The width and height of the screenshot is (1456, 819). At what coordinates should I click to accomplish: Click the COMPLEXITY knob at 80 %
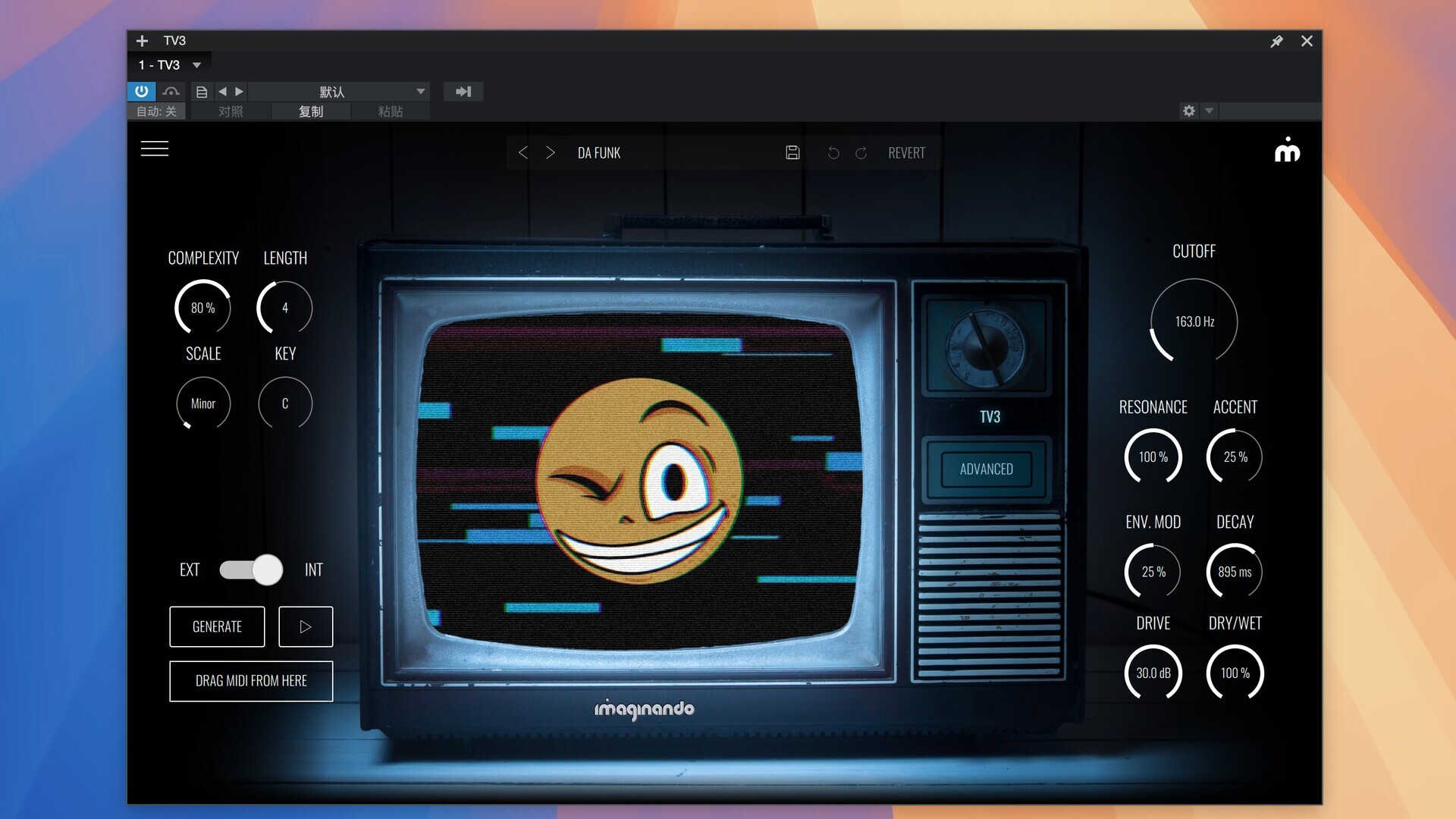tap(202, 307)
